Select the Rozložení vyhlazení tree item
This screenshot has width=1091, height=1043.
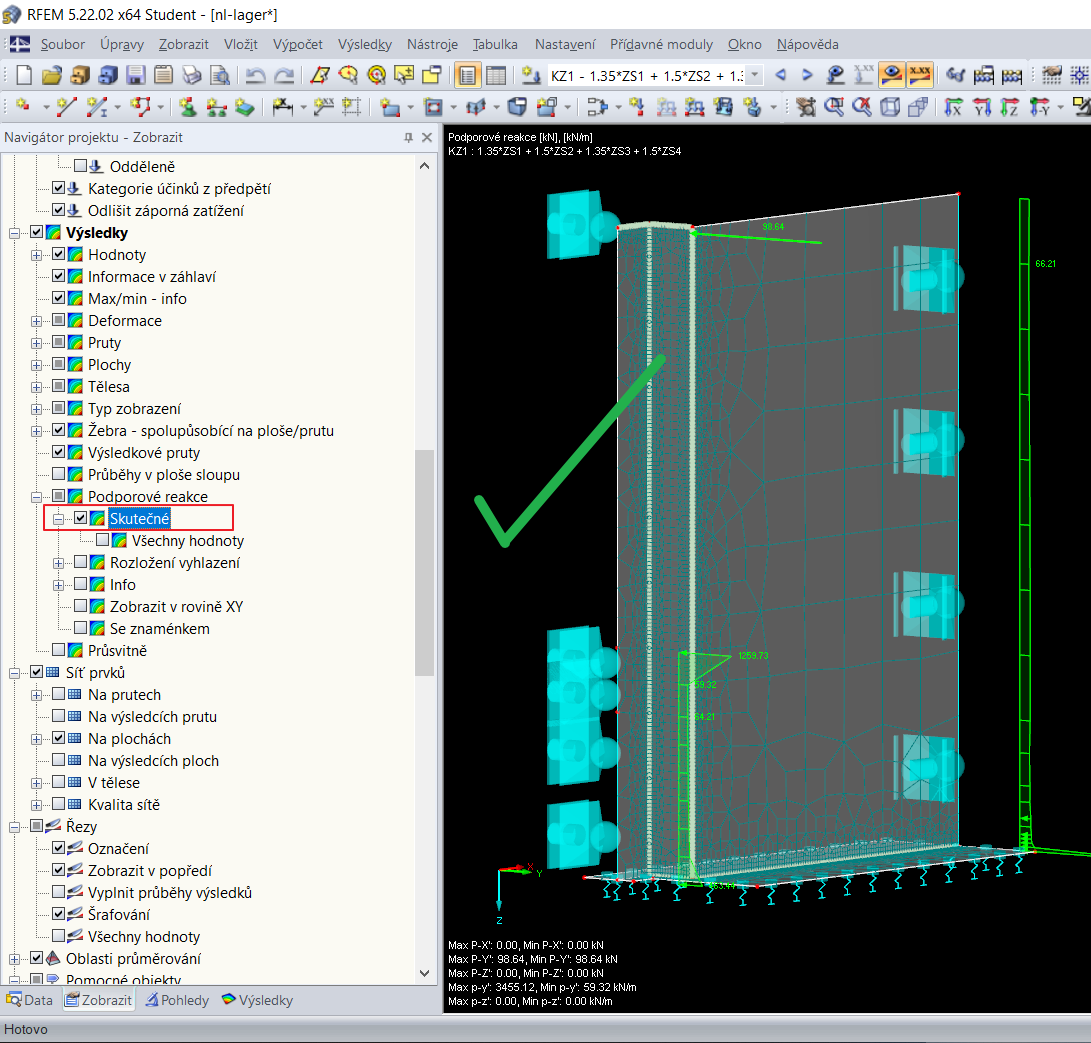pyautogui.click(x=174, y=563)
